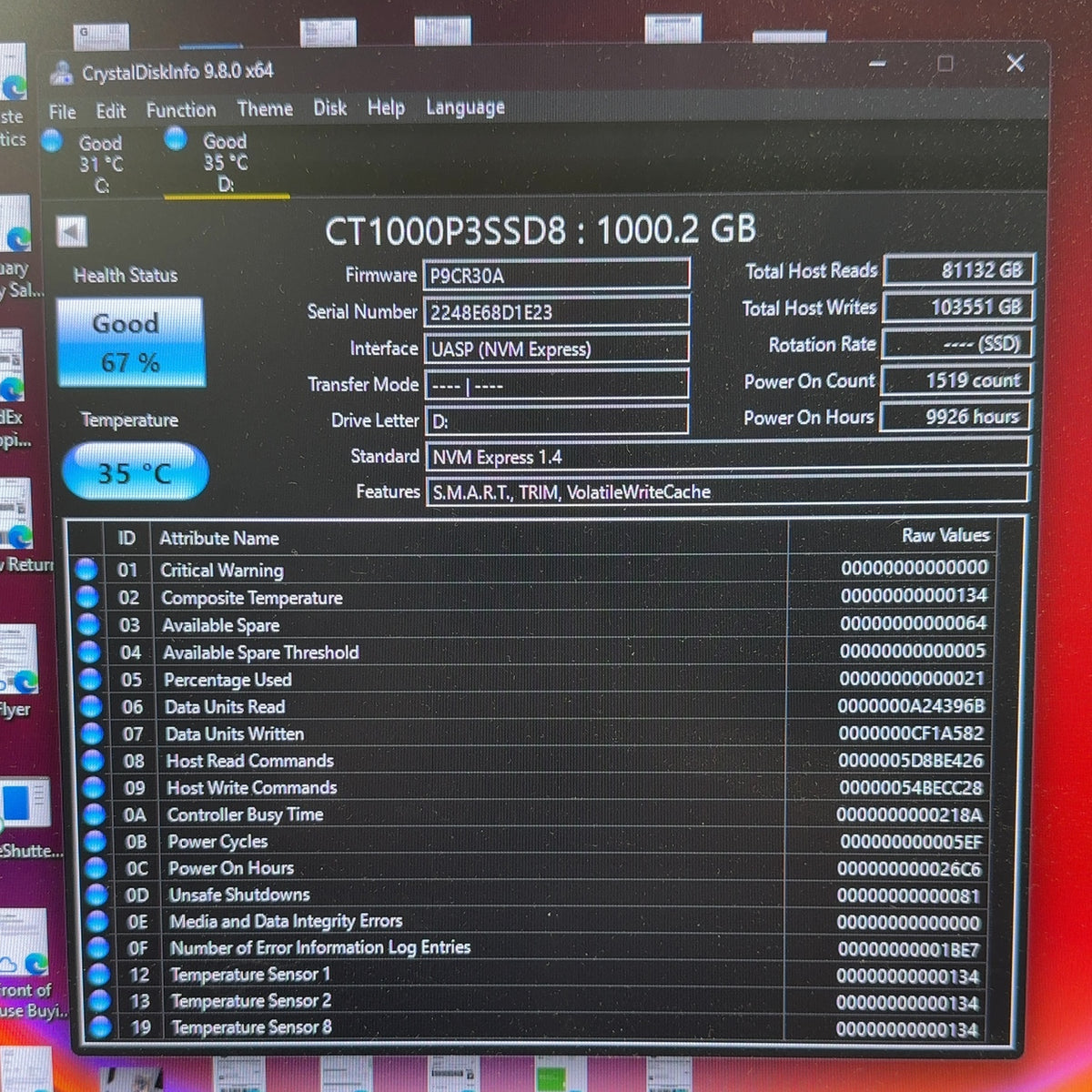1092x1092 pixels.
Task: Open the Function menu
Action: [x=181, y=110]
